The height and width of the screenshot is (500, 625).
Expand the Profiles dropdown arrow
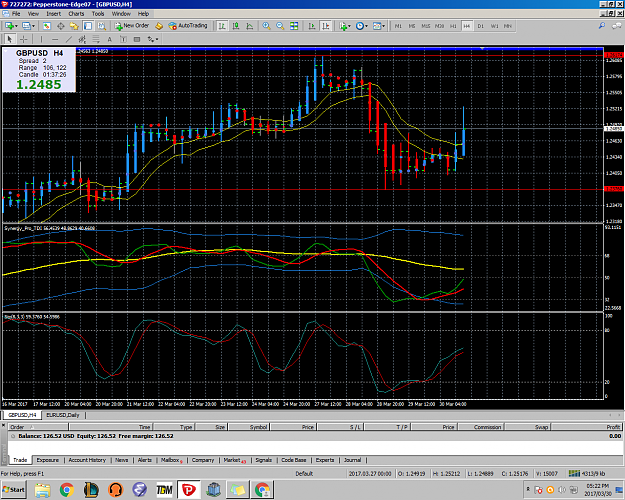pos(33,26)
